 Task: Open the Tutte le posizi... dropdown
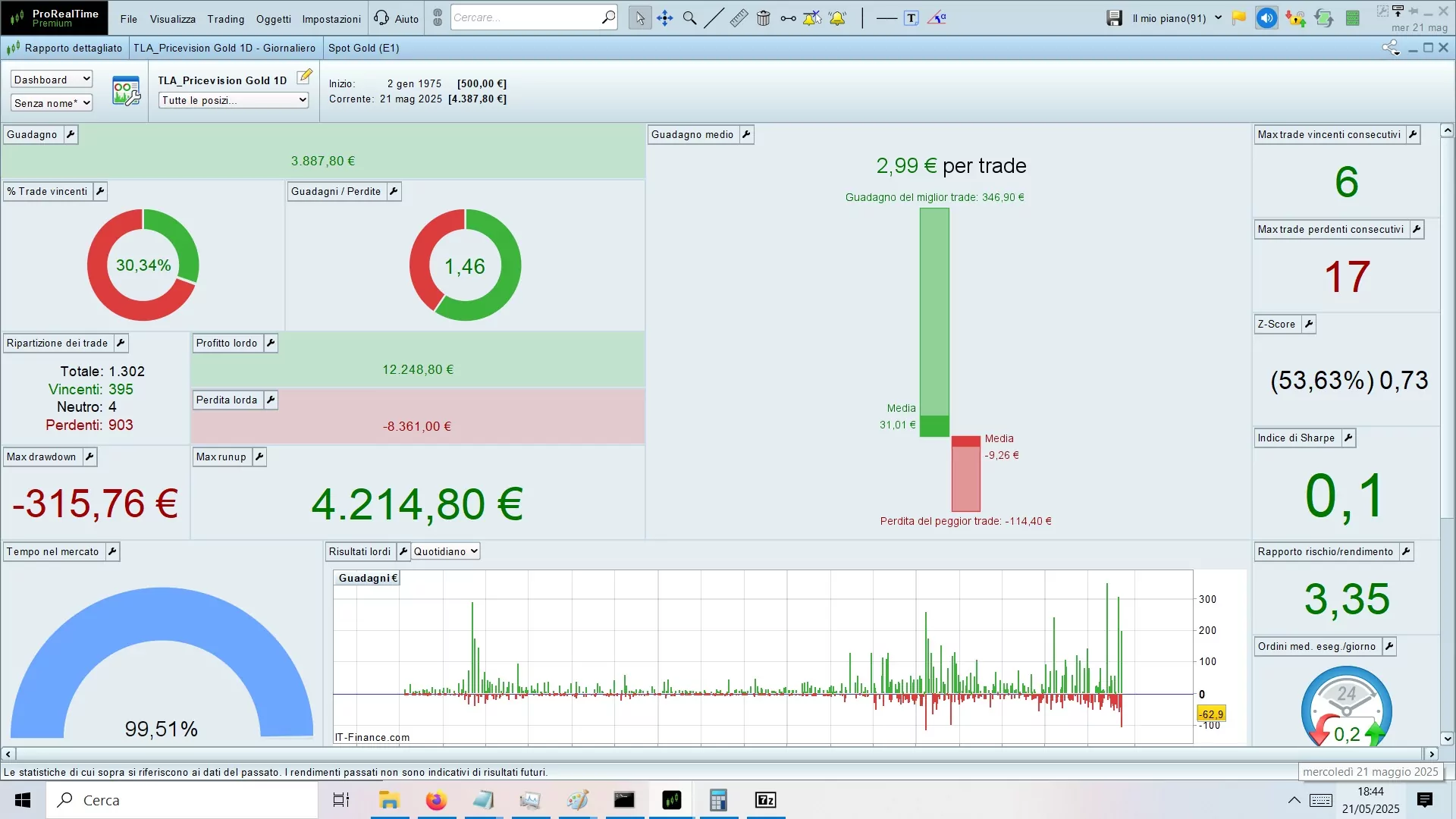click(x=234, y=100)
